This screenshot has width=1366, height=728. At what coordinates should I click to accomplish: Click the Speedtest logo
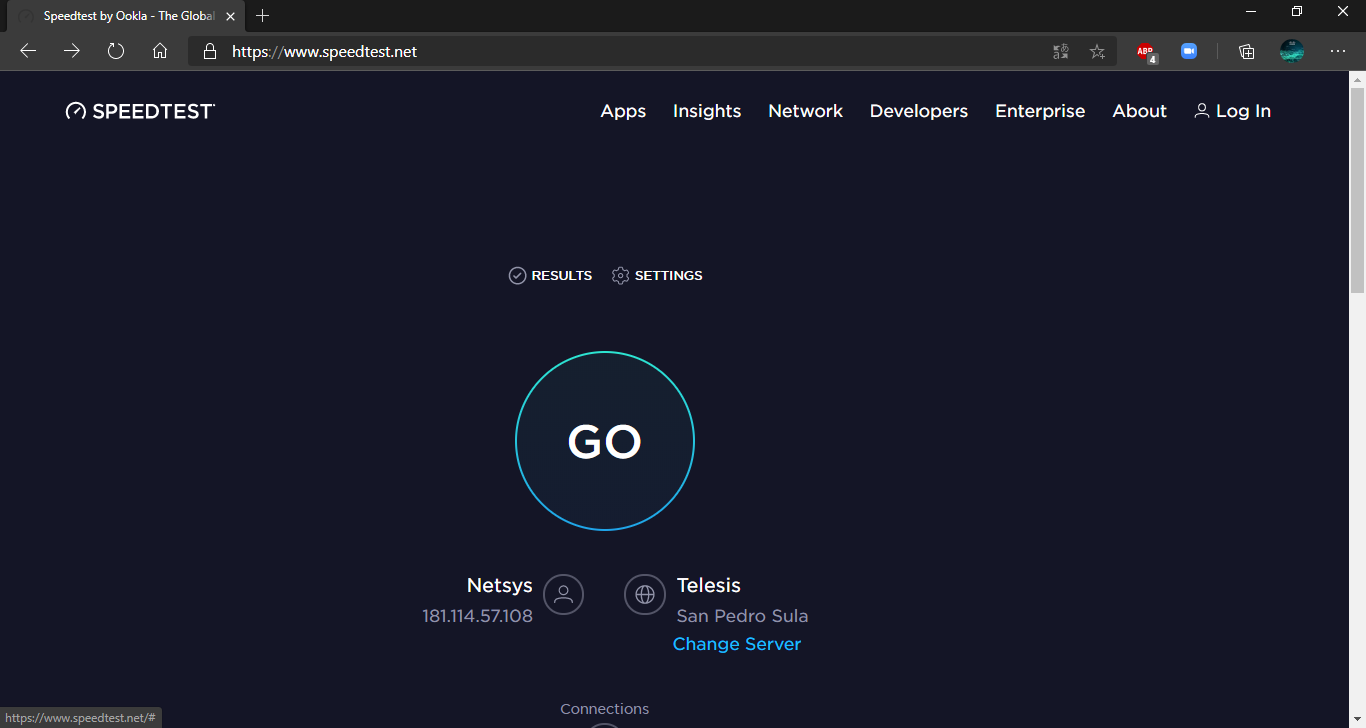(140, 111)
